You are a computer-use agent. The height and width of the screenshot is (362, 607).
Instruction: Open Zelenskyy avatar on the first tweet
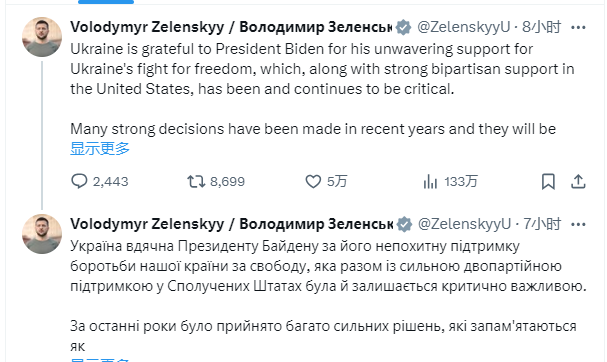[42, 37]
